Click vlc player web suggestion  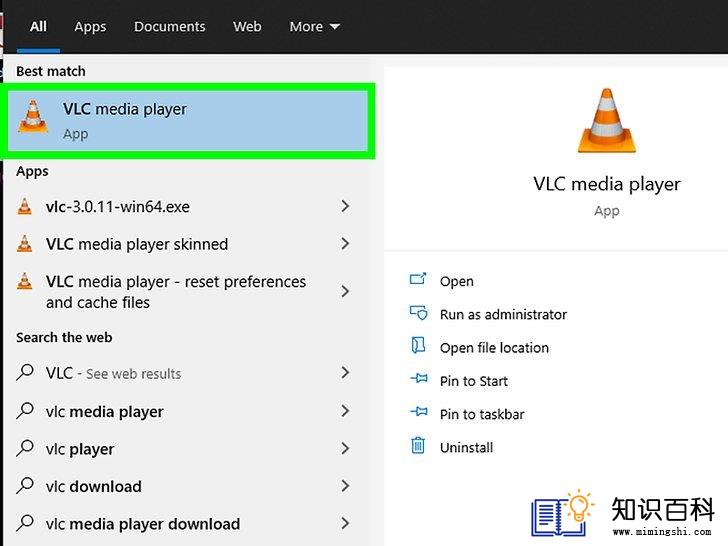80,449
